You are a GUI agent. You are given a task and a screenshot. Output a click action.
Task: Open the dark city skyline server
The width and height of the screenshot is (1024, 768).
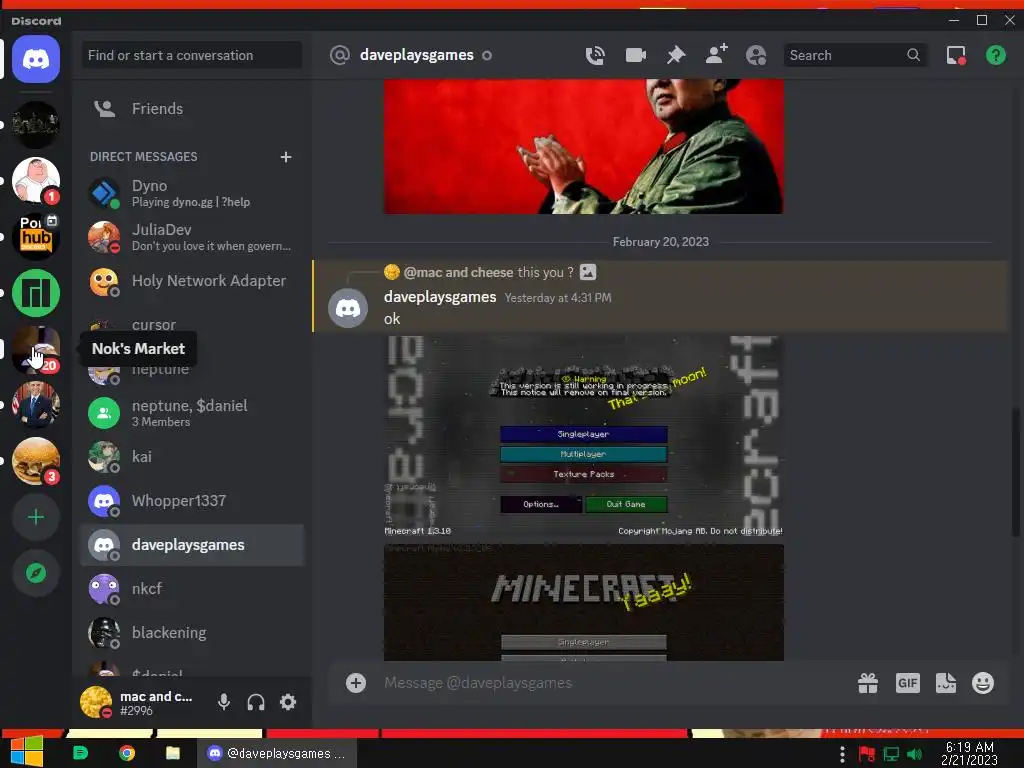36,124
